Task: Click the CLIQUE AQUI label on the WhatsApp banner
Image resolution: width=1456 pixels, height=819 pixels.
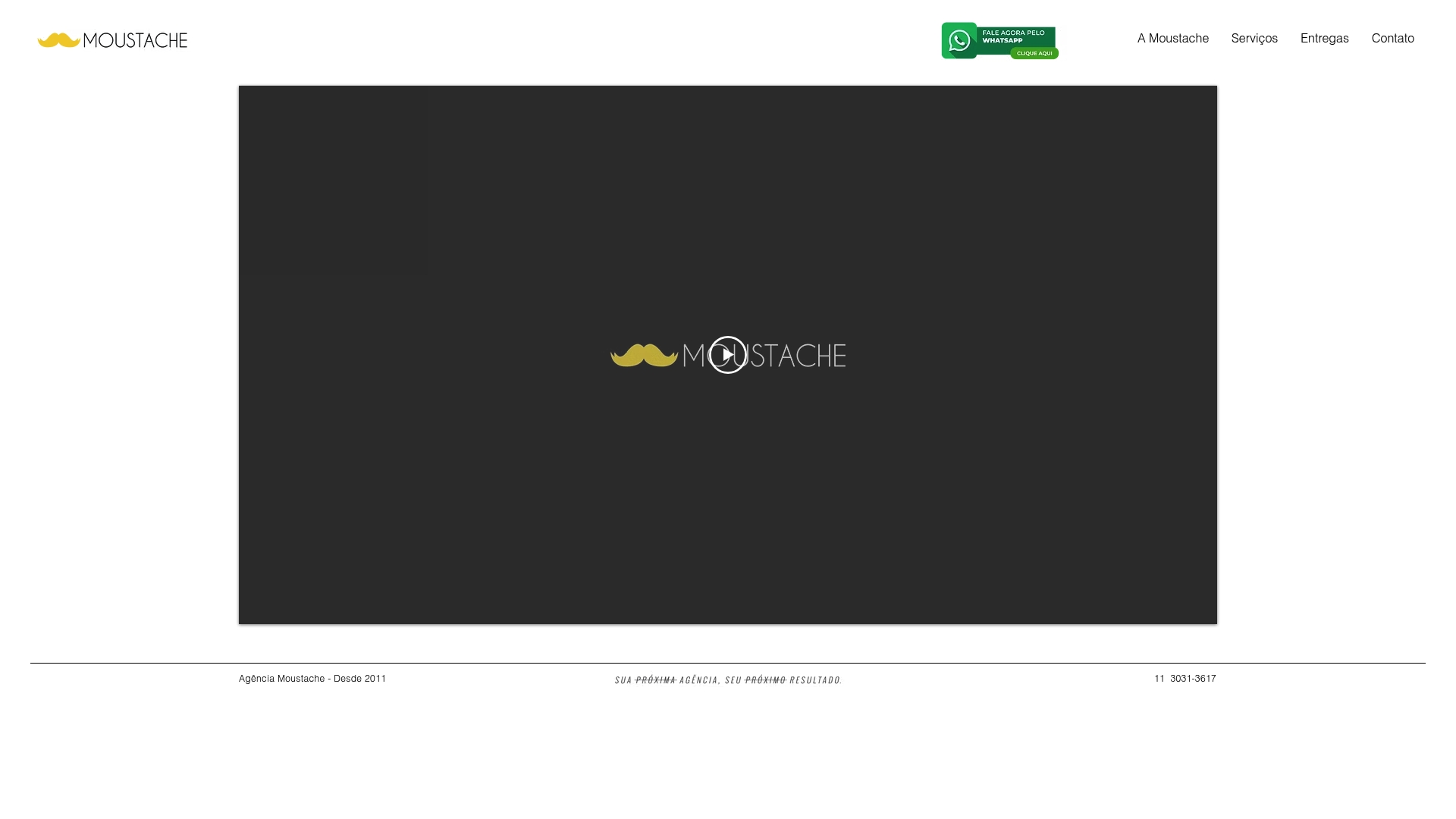Action: coord(1034,53)
